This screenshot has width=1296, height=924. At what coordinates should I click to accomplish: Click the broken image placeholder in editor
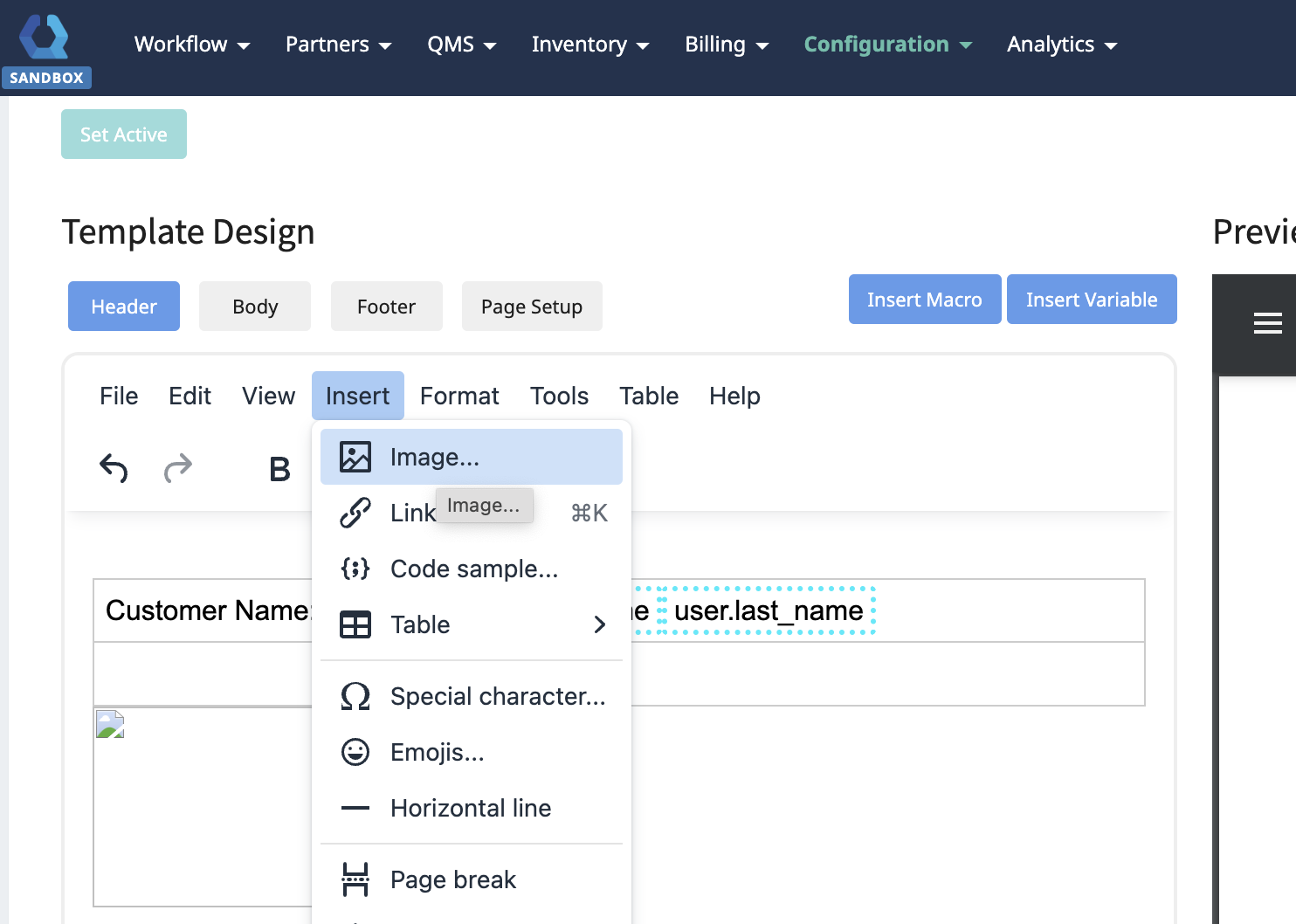[x=110, y=724]
